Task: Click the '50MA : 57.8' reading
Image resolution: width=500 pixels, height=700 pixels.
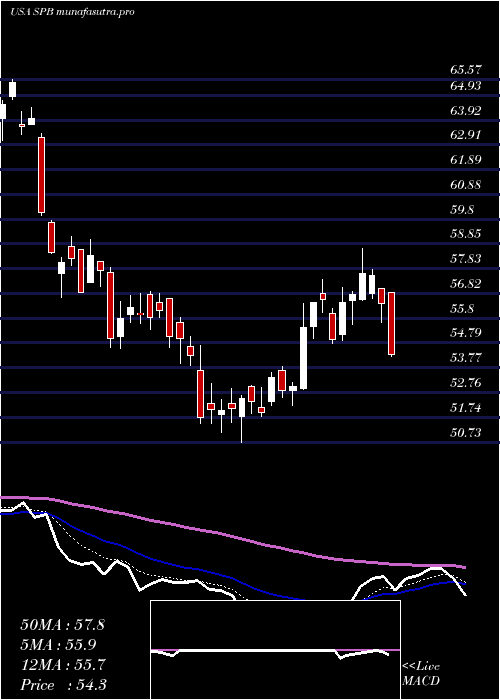Action: coord(62,625)
